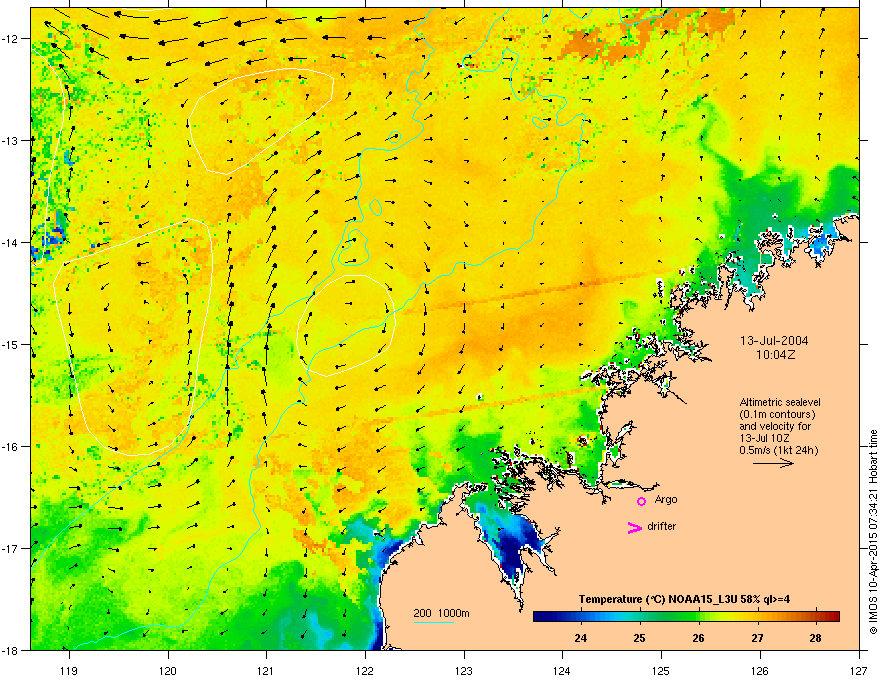Click the 'Altimetric sealevel' text
The height and width of the screenshot is (680, 880).
pyautogui.click(x=780, y=402)
